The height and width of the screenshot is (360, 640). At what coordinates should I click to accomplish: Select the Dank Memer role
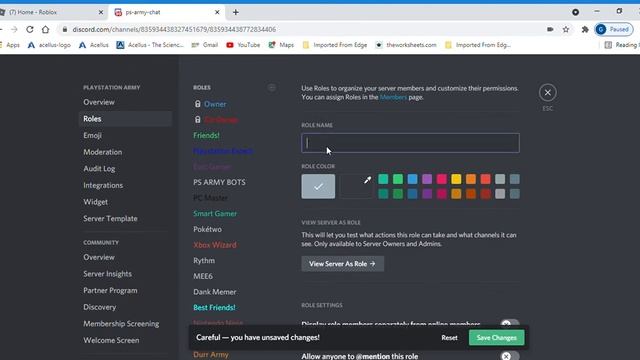point(215,292)
